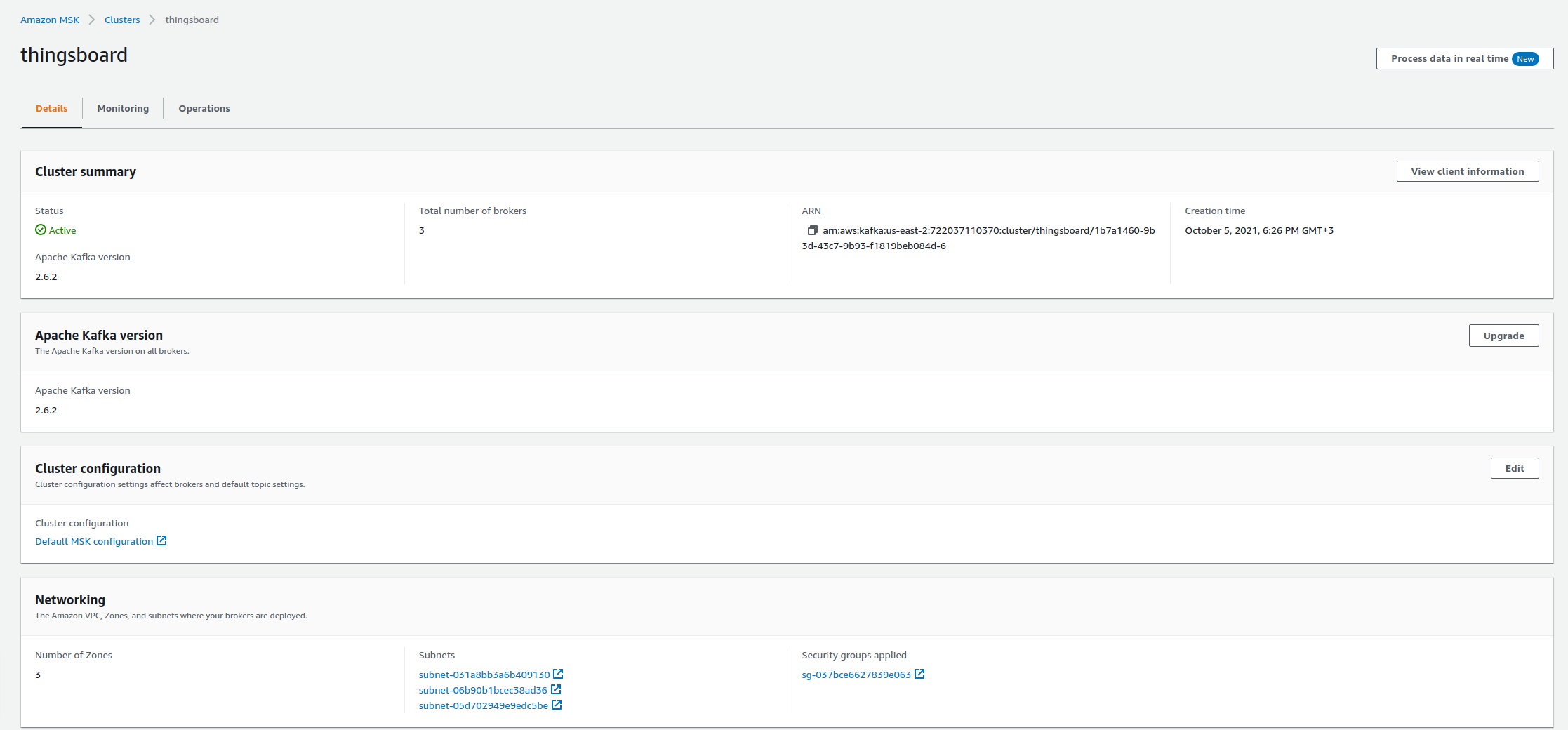Open Default MSK configuration link

94,541
